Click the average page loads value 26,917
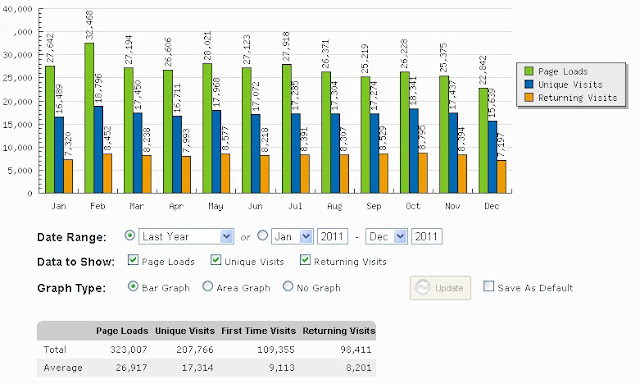 click(x=131, y=368)
